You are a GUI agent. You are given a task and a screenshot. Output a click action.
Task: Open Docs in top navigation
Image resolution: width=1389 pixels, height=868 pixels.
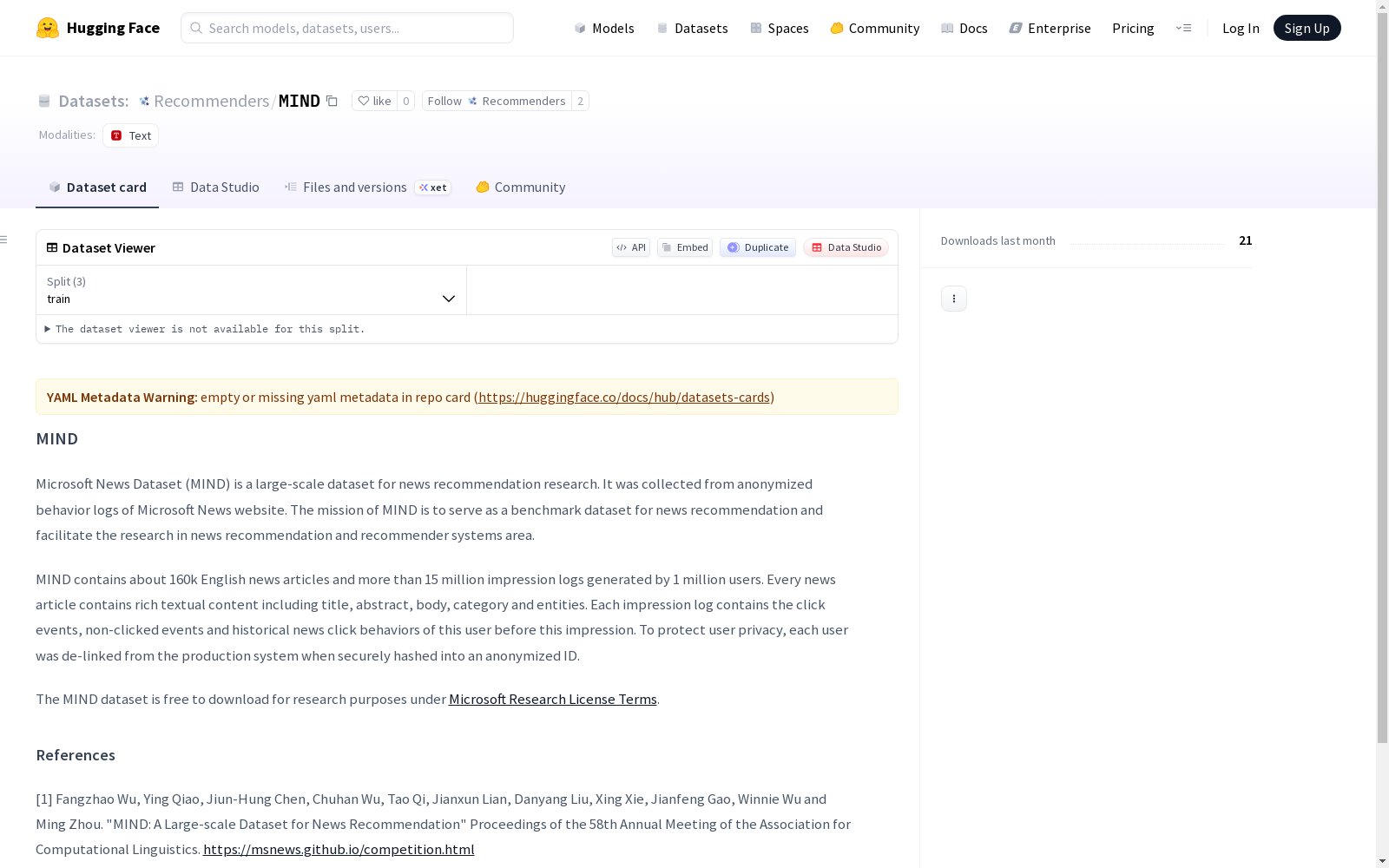964,28
